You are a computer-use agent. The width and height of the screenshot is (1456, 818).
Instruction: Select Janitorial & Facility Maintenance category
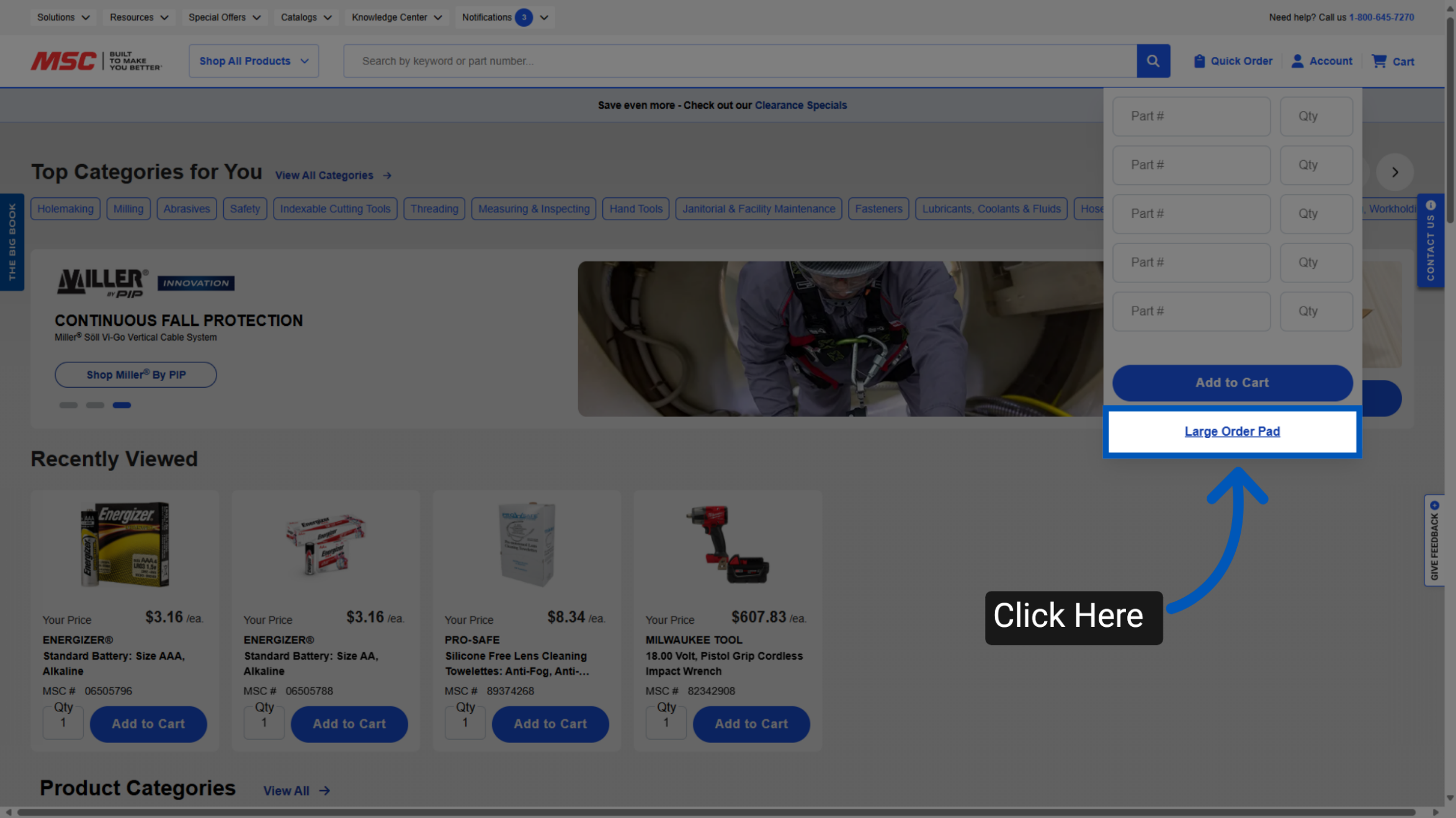tap(759, 209)
